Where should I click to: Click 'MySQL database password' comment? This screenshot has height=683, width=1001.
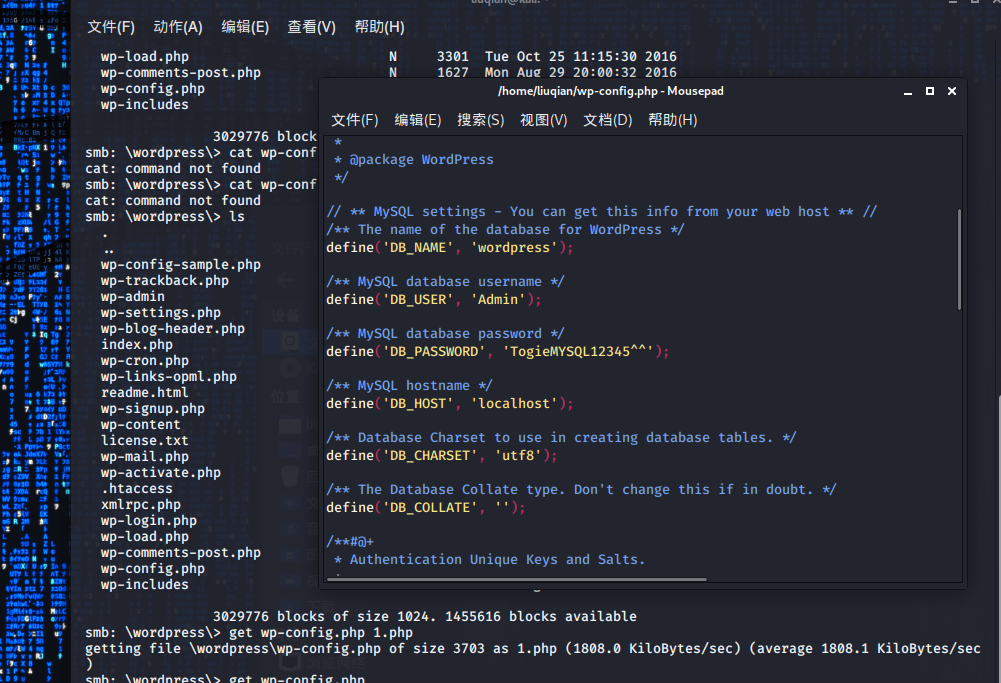(x=446, y=334)
